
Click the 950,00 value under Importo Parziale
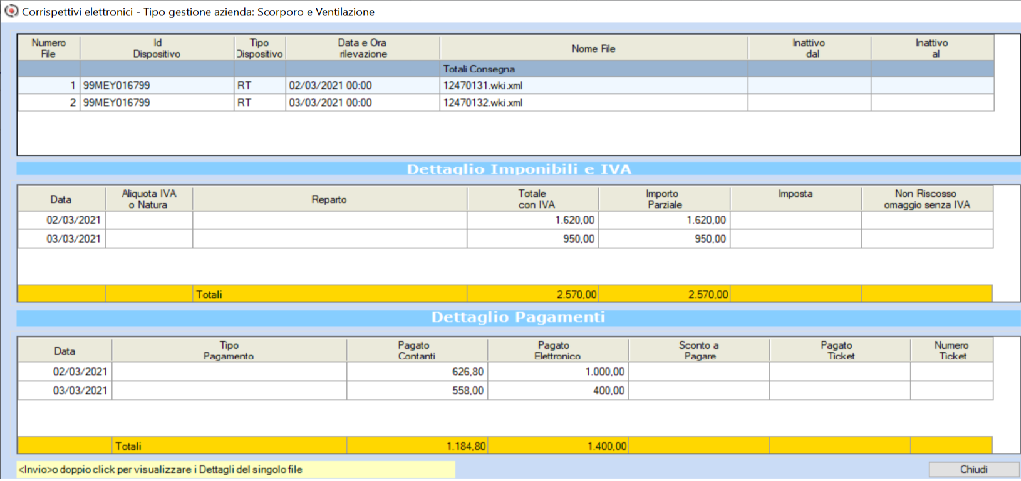710,239
